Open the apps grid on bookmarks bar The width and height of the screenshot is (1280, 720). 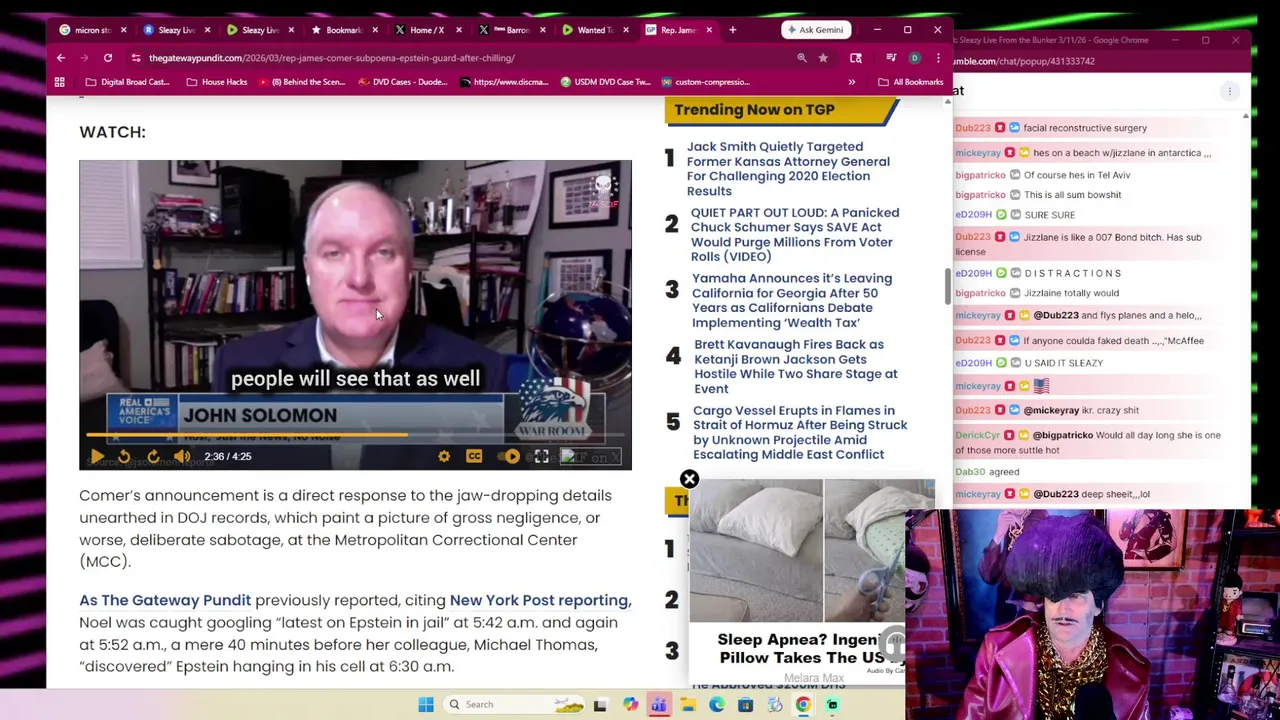coord(59,82)
